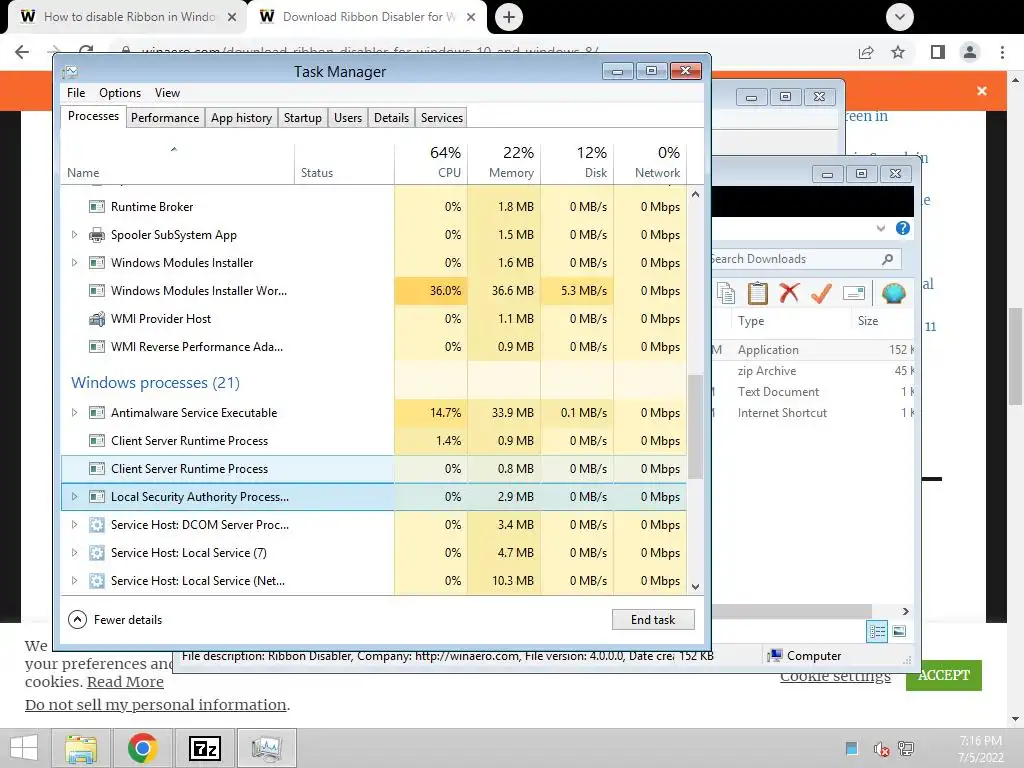Select the Spooler SubSystem App printer icon
The image size is (1024, 768).
point(97,234)
